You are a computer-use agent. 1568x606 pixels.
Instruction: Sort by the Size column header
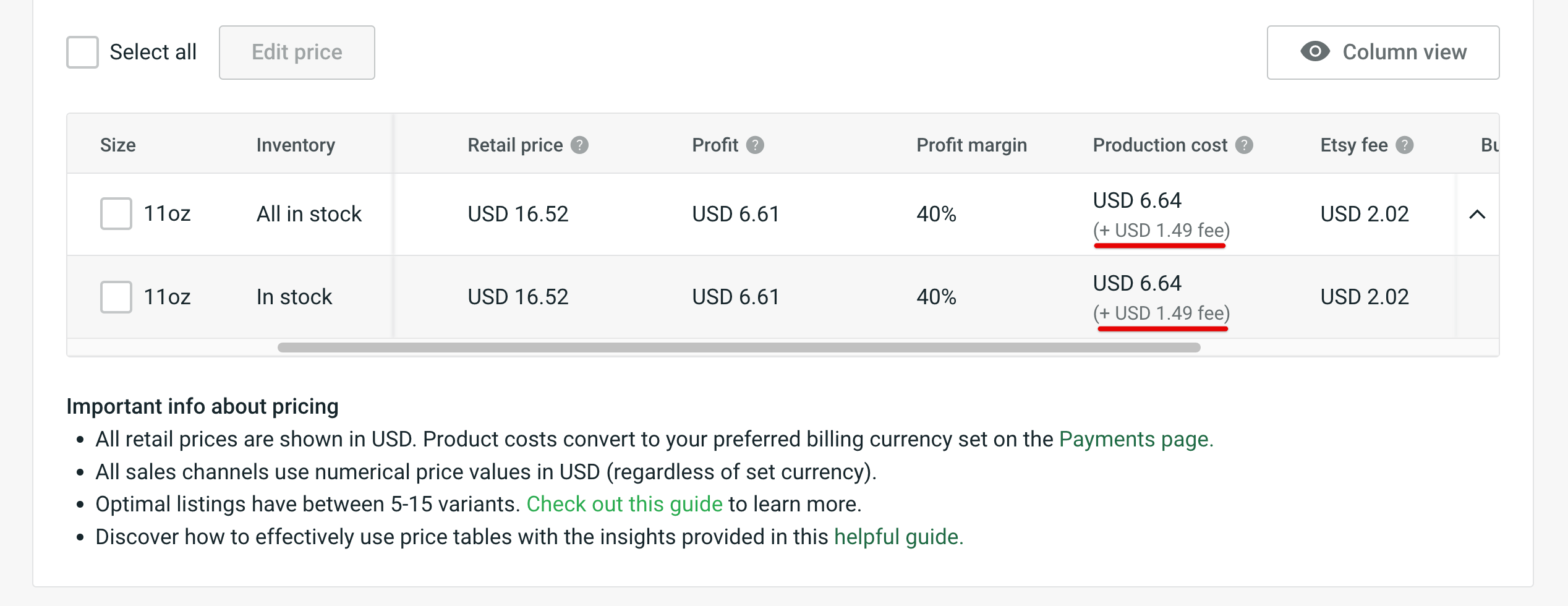[118, 145]
